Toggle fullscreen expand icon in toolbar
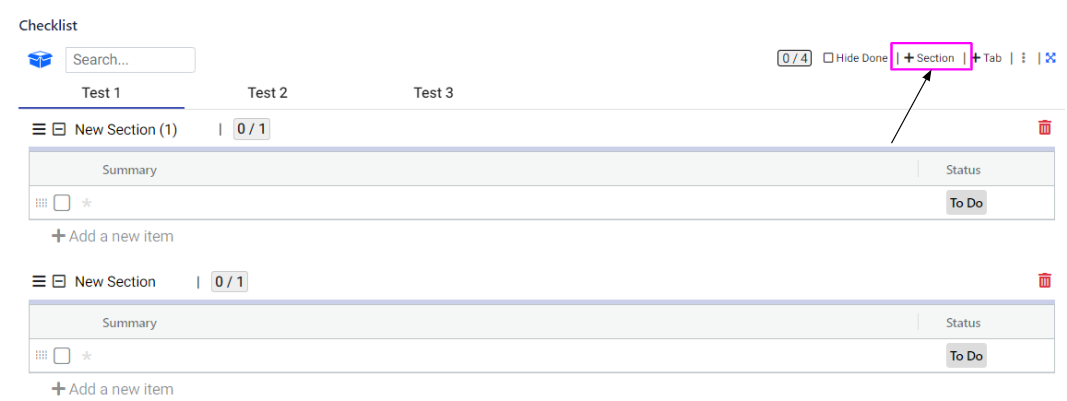This screenshot has height=401, width=1067. tap(1051, 58)
